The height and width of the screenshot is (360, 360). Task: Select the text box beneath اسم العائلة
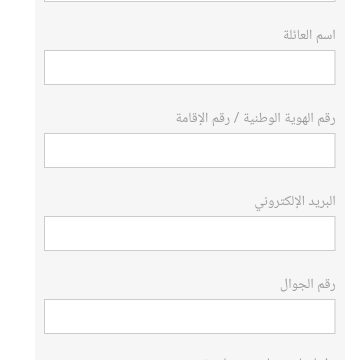point(190,67)
